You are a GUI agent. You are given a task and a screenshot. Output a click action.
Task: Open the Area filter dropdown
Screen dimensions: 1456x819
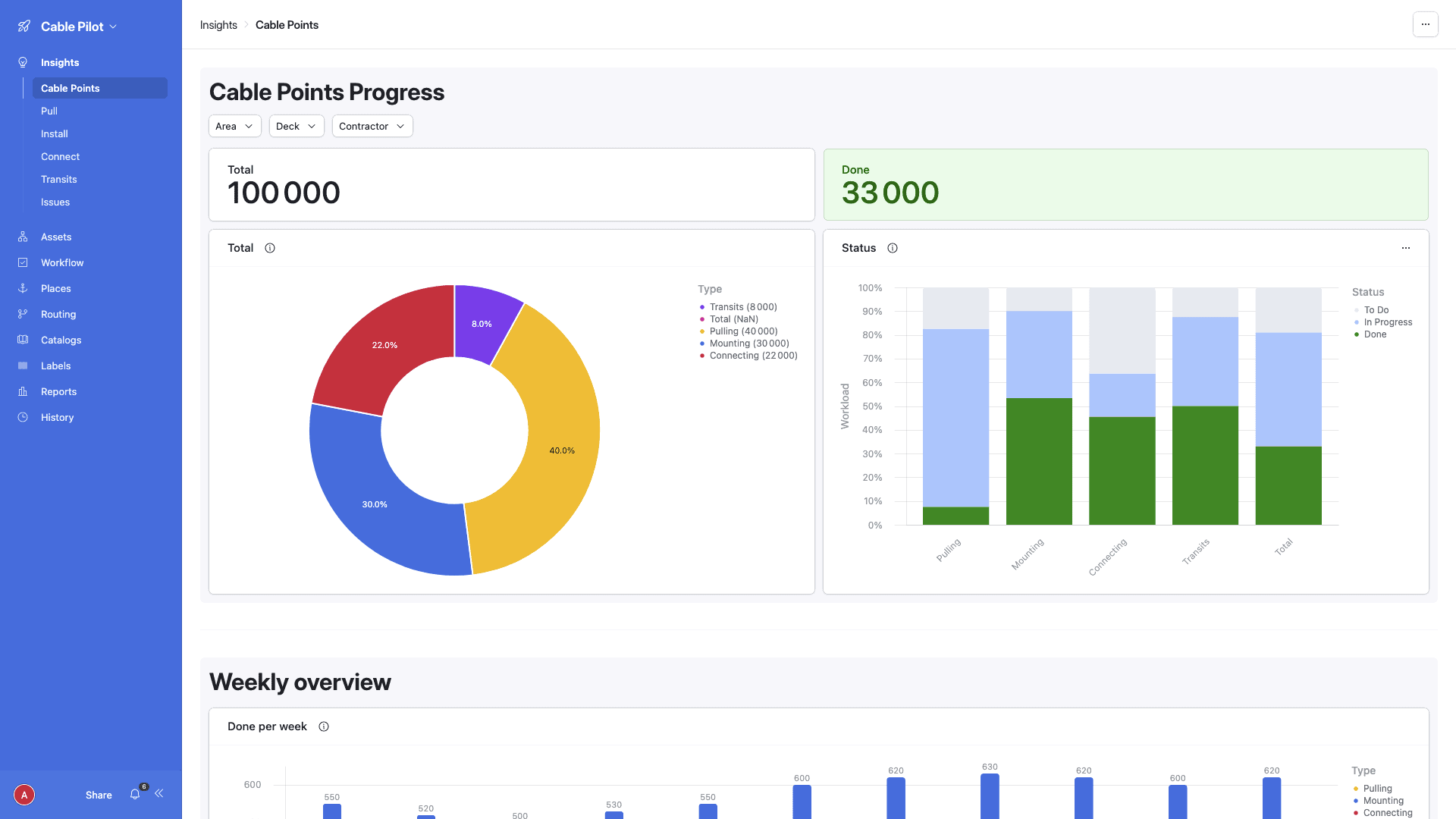(x=234, y=126)
